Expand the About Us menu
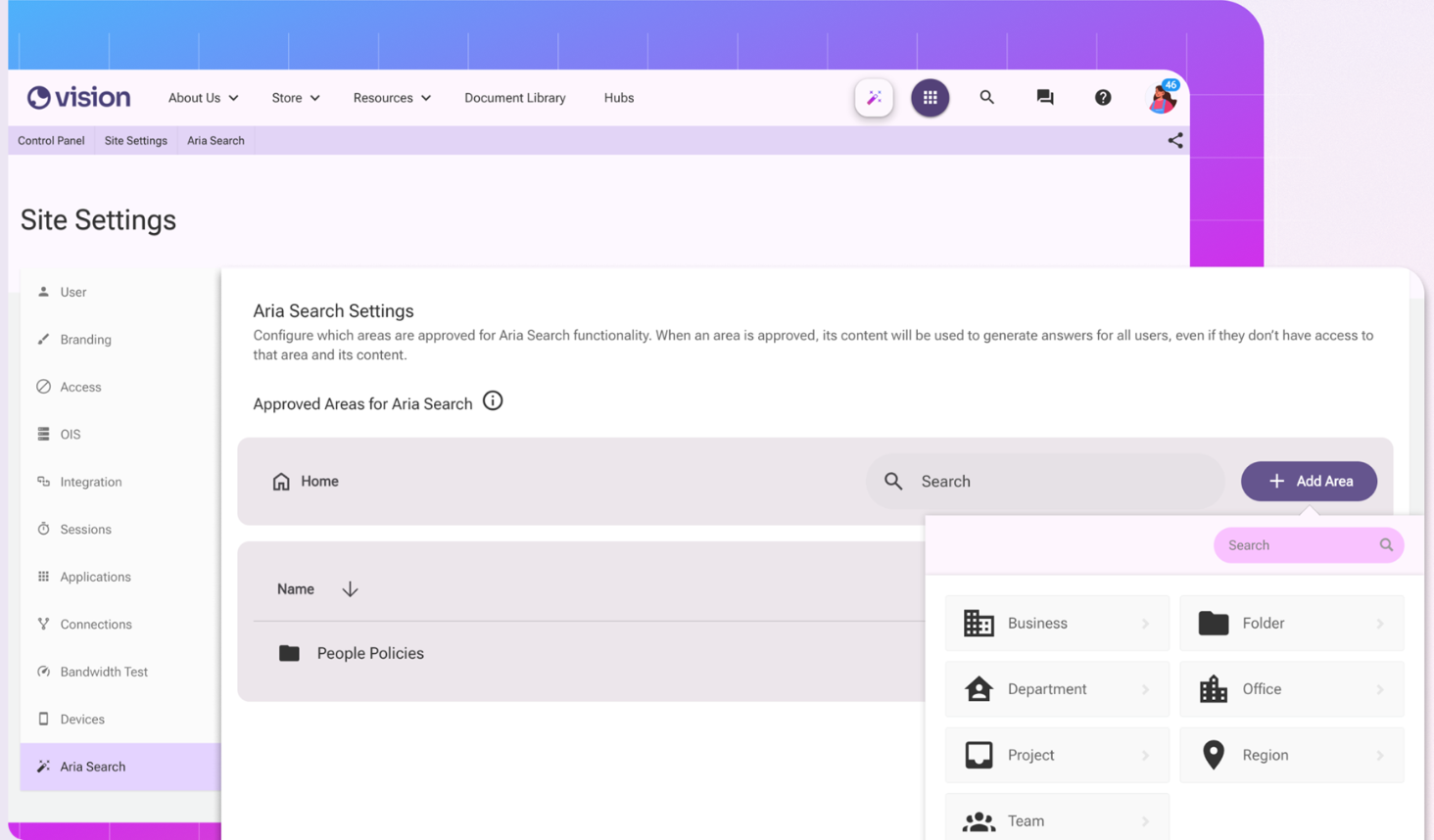 203,98
